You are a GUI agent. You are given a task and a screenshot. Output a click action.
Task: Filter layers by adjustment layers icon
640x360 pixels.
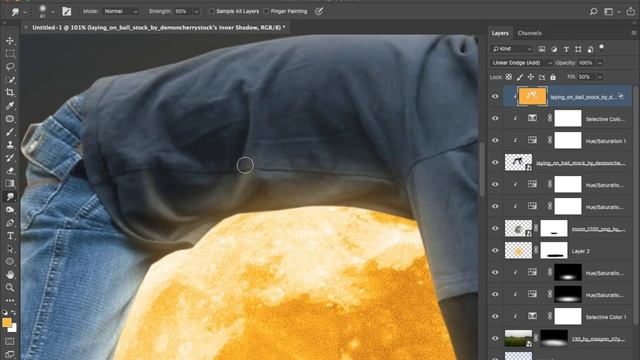554,49
